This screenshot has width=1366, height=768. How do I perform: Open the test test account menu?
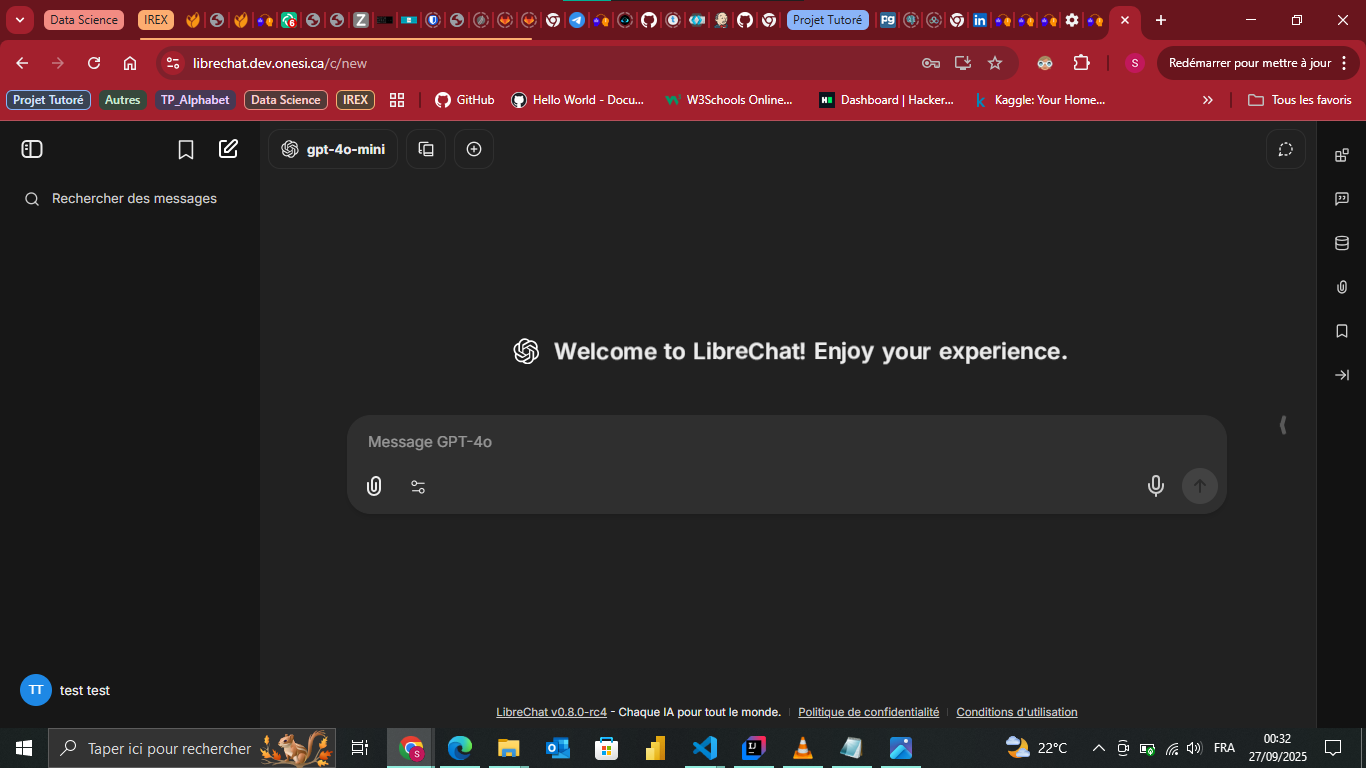click(x=130, y=690)
